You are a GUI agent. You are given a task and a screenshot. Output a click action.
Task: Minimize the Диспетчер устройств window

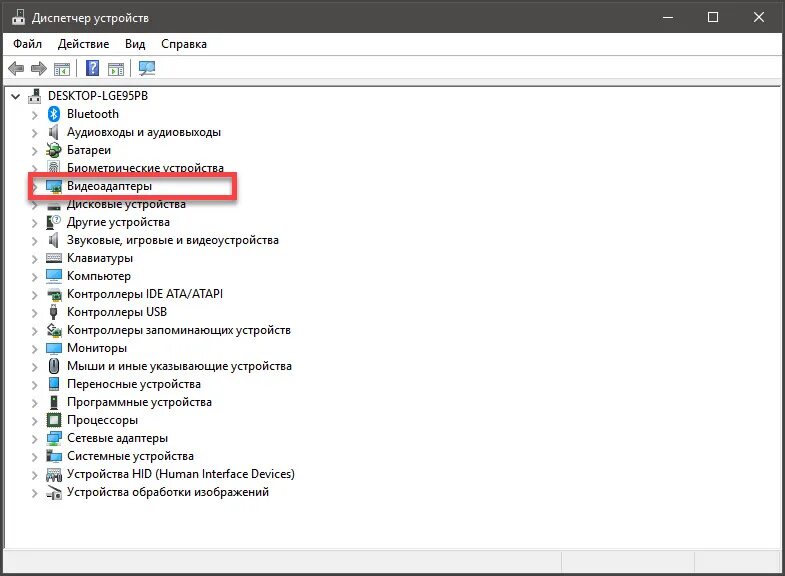(x=668, y=18)
